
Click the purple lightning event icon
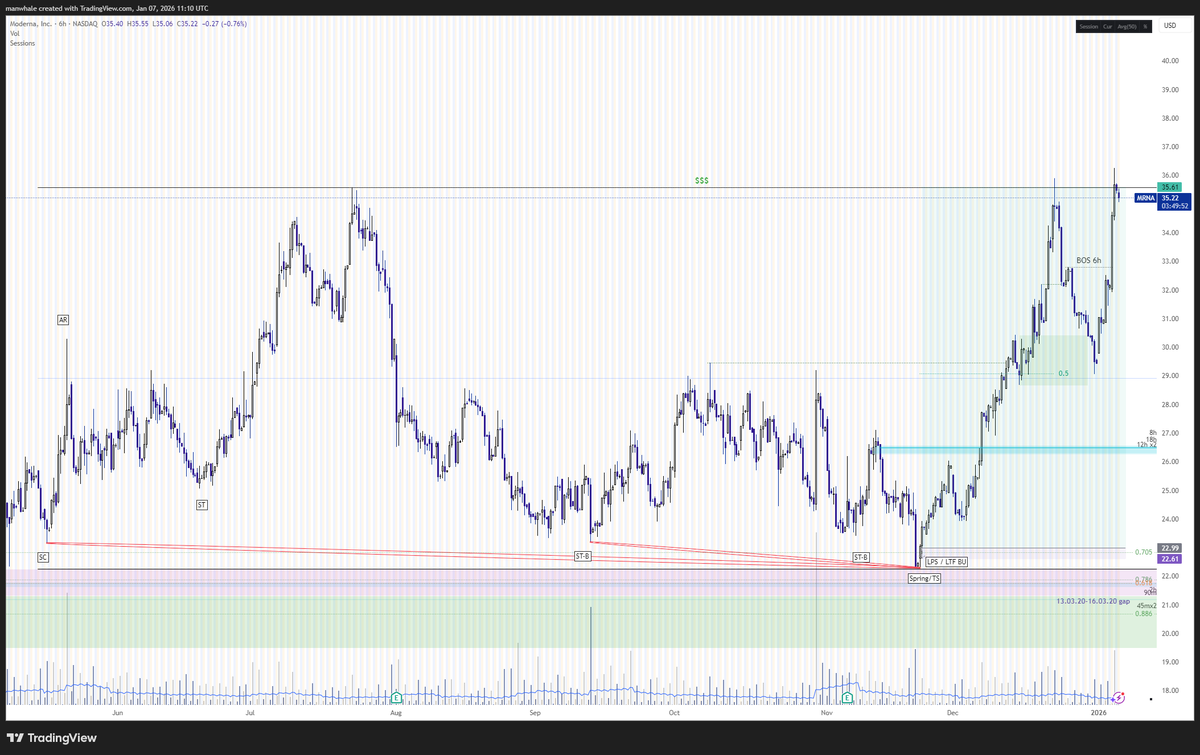[x=1120, y=696]
